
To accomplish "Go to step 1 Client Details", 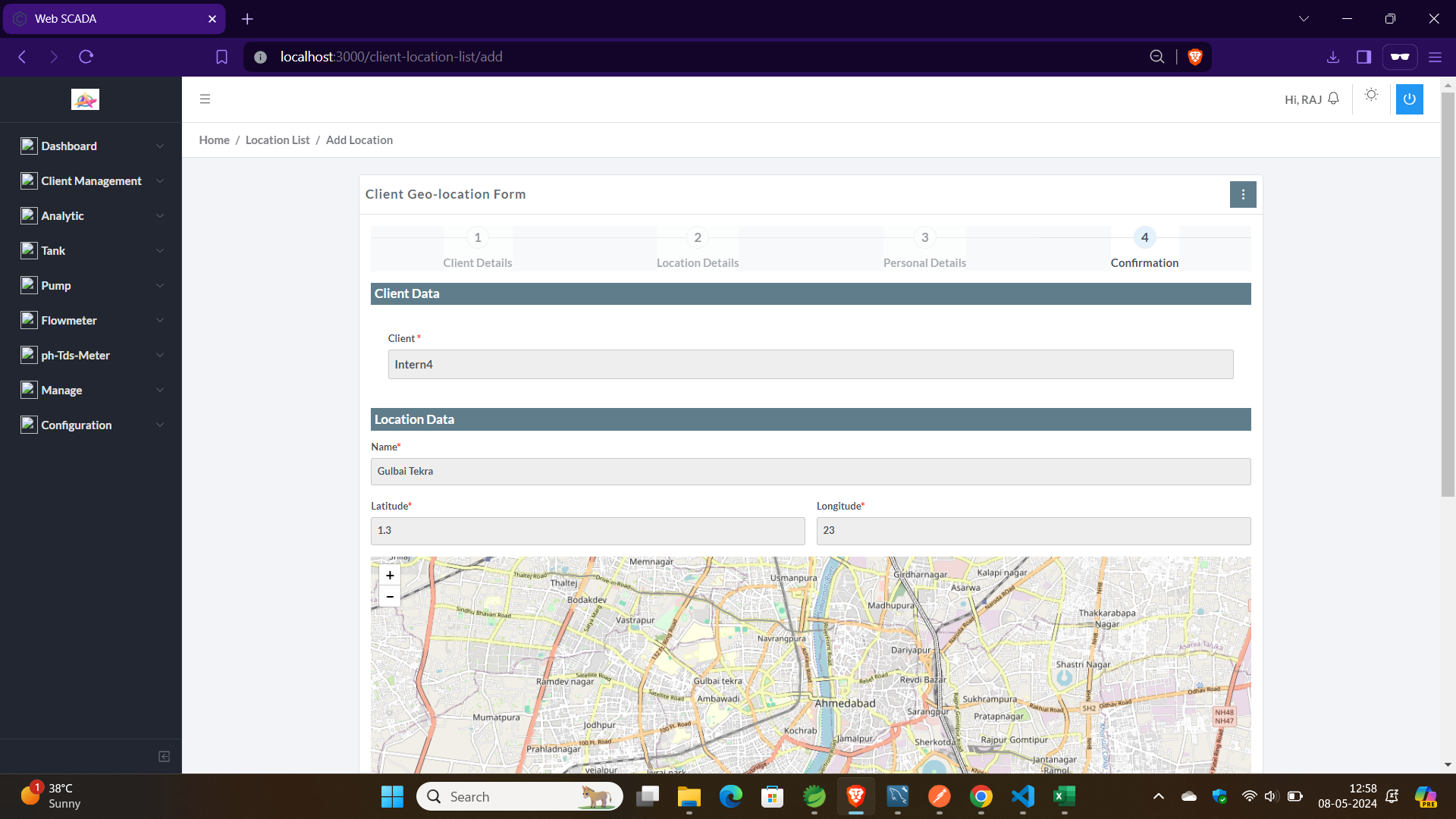I will (478, 238).
